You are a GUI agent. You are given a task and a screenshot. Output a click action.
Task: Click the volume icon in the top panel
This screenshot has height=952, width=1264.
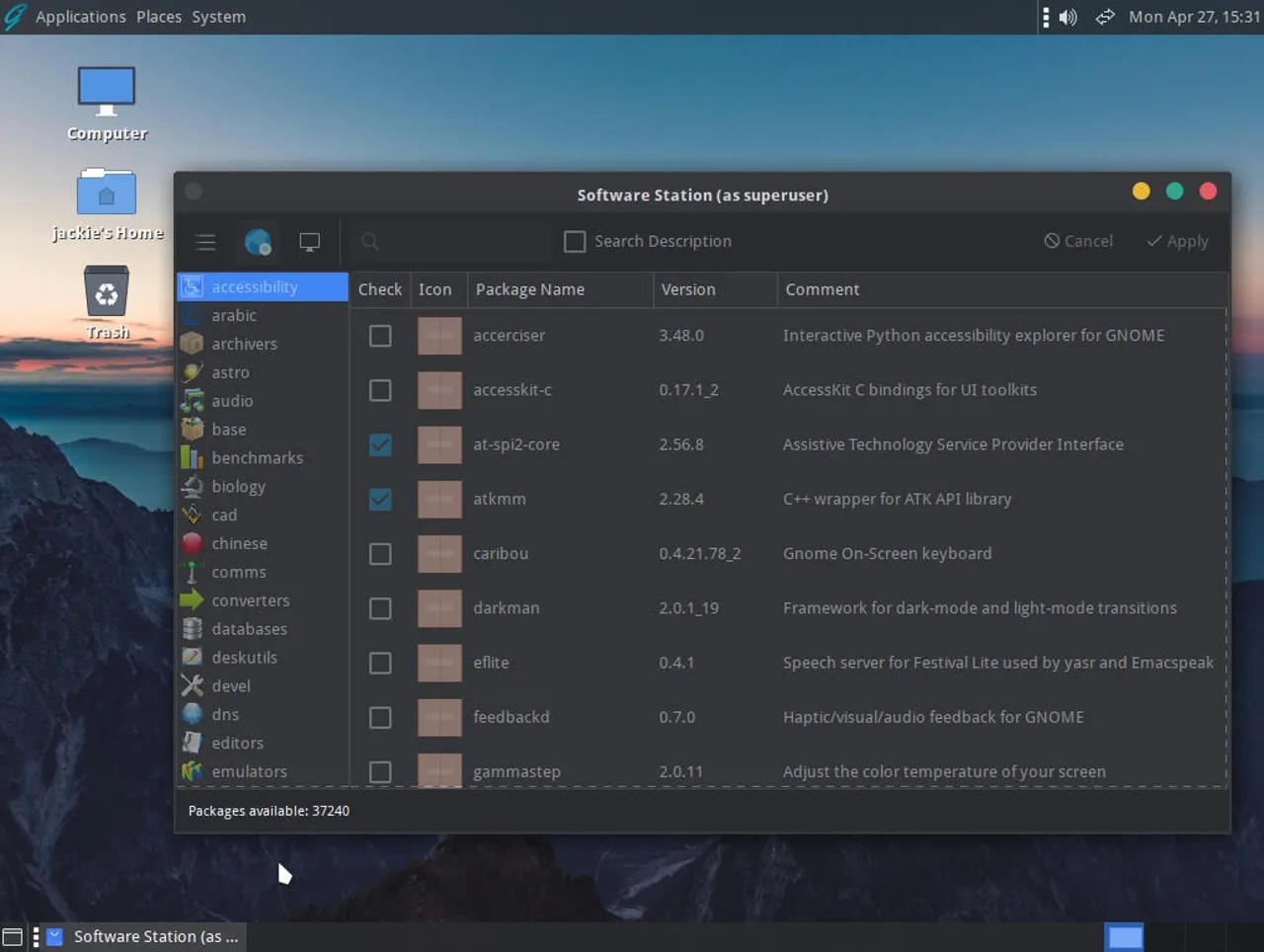pos(1068,17)
